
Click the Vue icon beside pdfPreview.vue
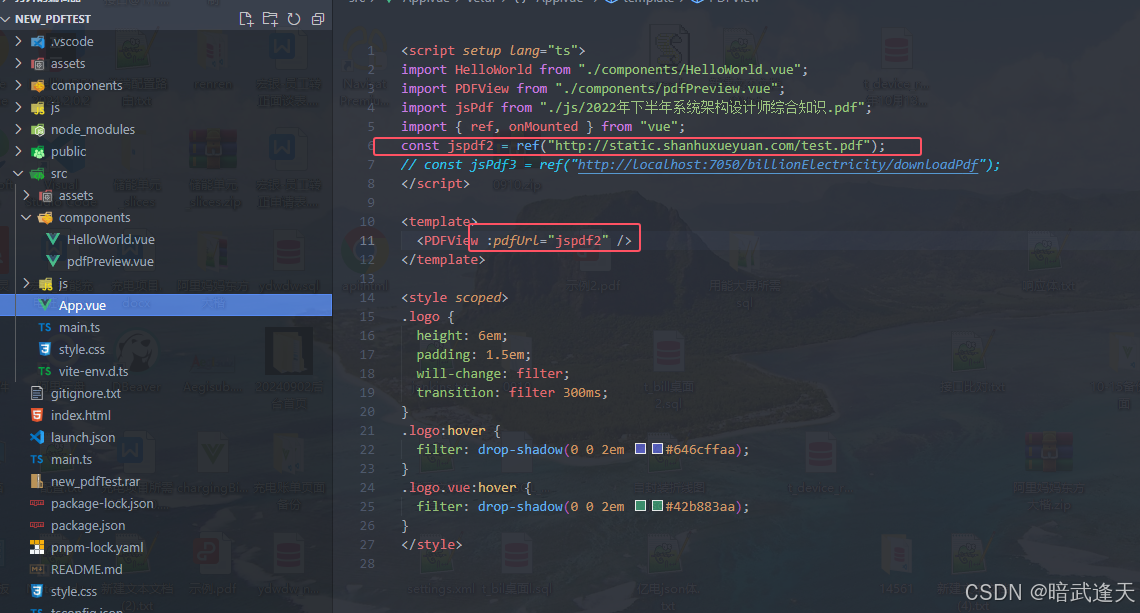click(52, 260)
